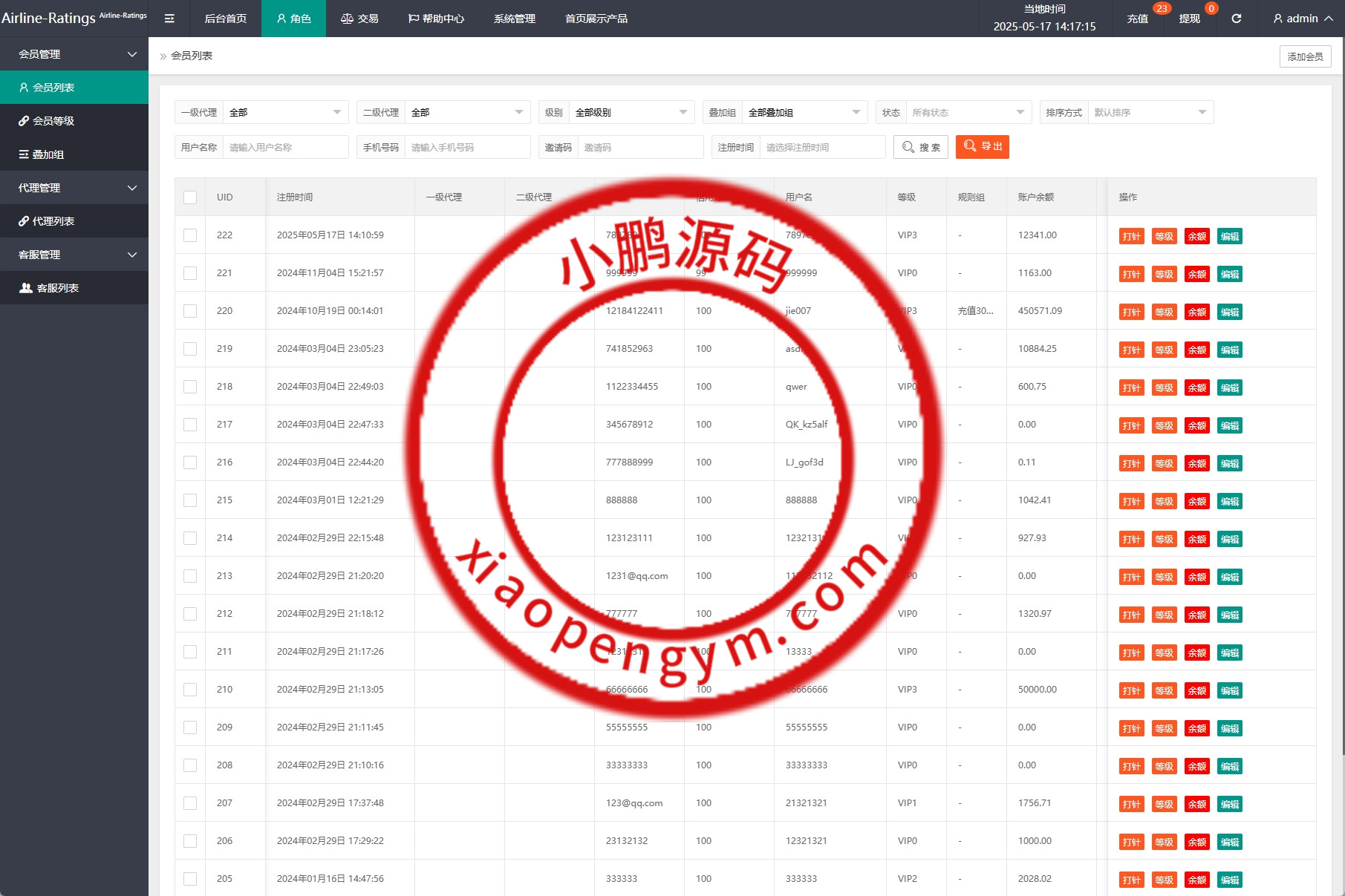Click the red 余额 button for UID 222
This screenshot has height=896, width=1345.
click(1196, 237)
